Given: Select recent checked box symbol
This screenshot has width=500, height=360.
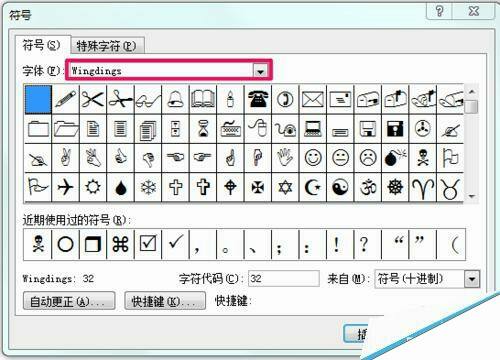Looking at the screenshot, I should 148,244.
